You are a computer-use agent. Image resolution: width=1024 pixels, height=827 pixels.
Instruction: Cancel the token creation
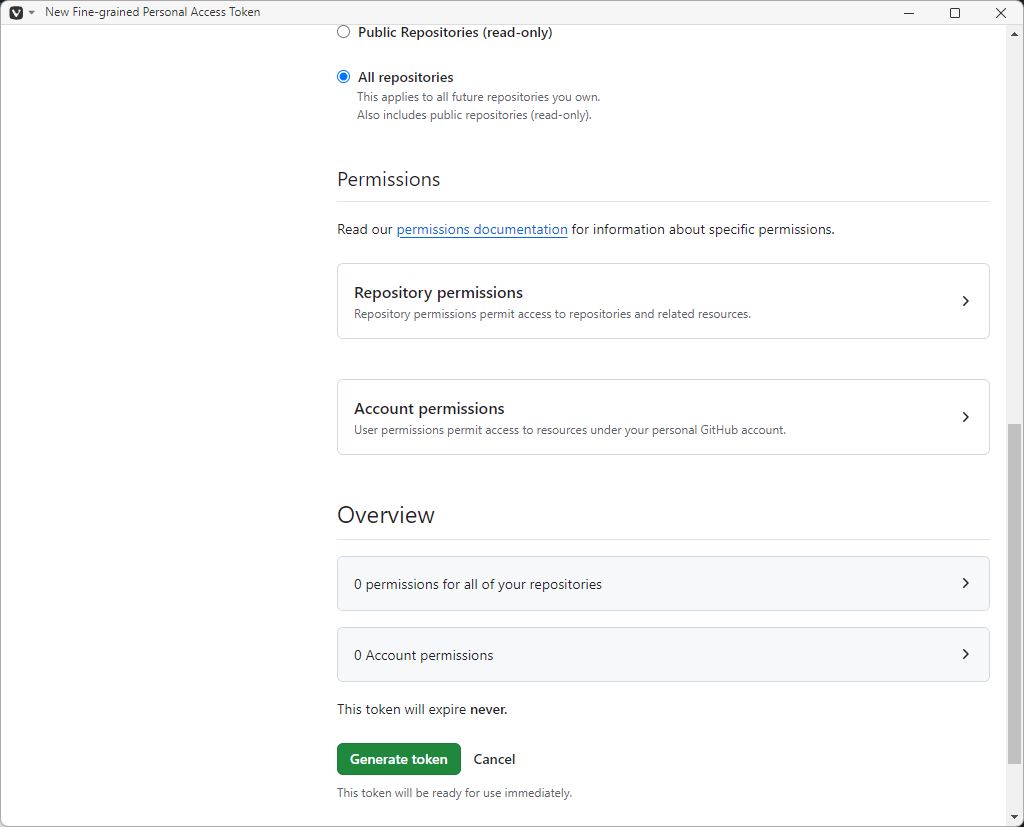coord(494,759)
